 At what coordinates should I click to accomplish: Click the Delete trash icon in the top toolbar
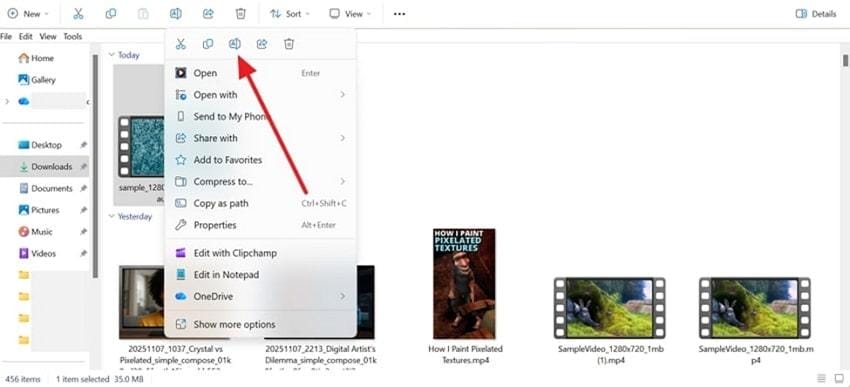tap(241, 14)
